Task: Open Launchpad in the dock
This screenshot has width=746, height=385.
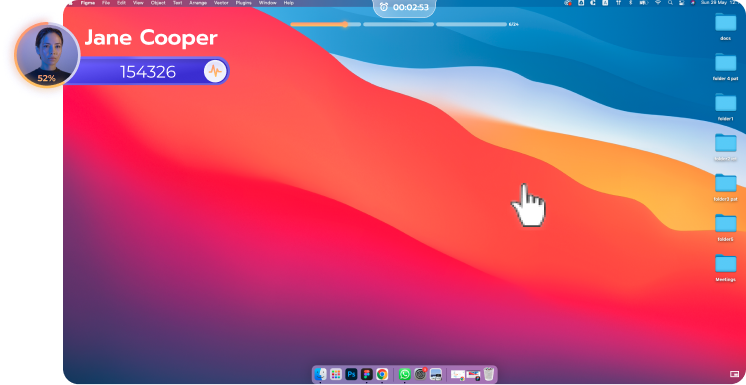Action: pyautogui.click(x=336, y=375)
